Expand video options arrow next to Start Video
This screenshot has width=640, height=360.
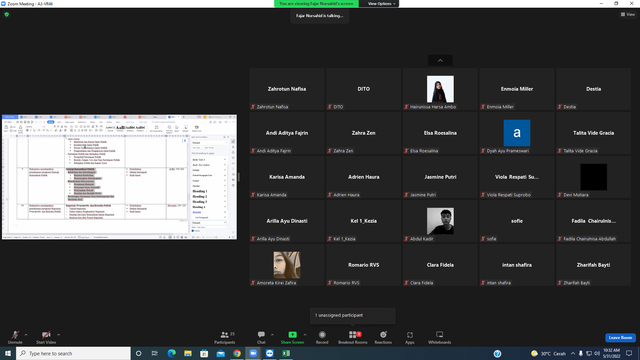coord(59,335)
